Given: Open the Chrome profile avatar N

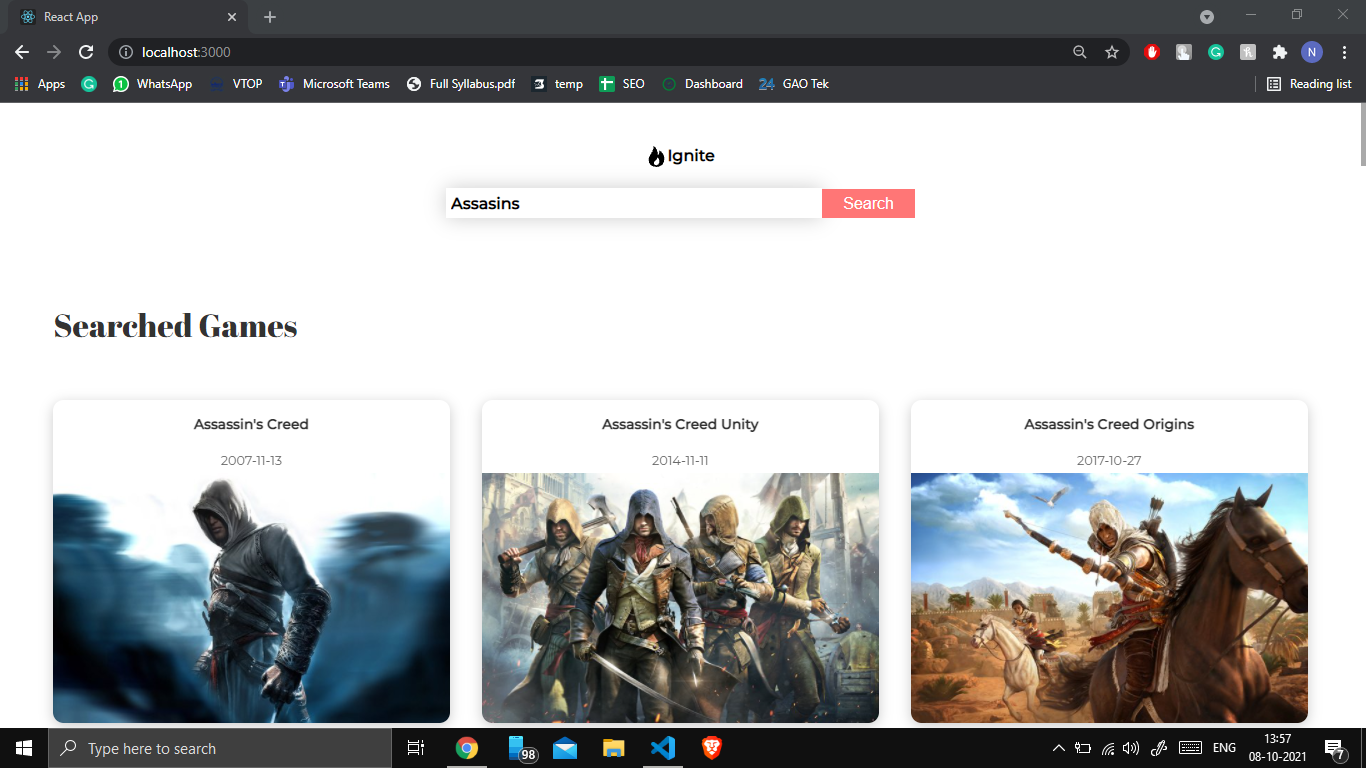Looking at the screenshot, I should coord(1311,52).
